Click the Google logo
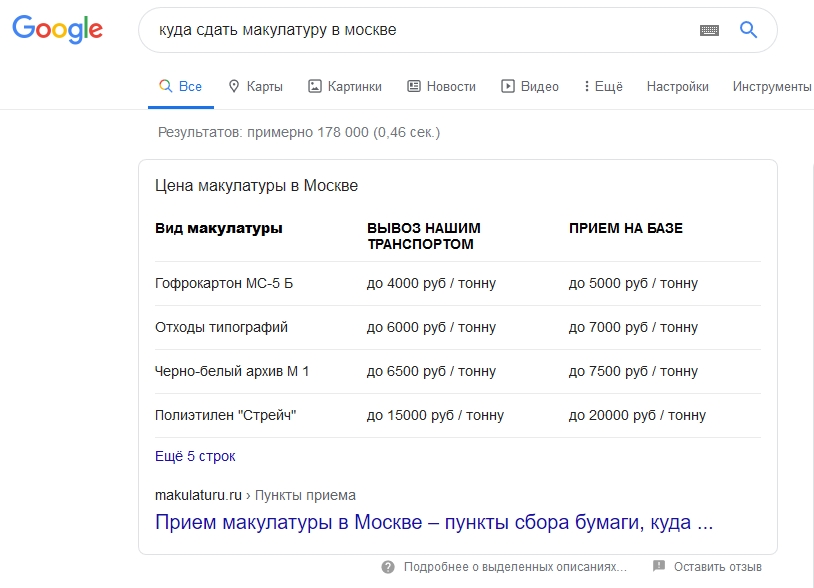The image size is (814, 588). point(58,29)
